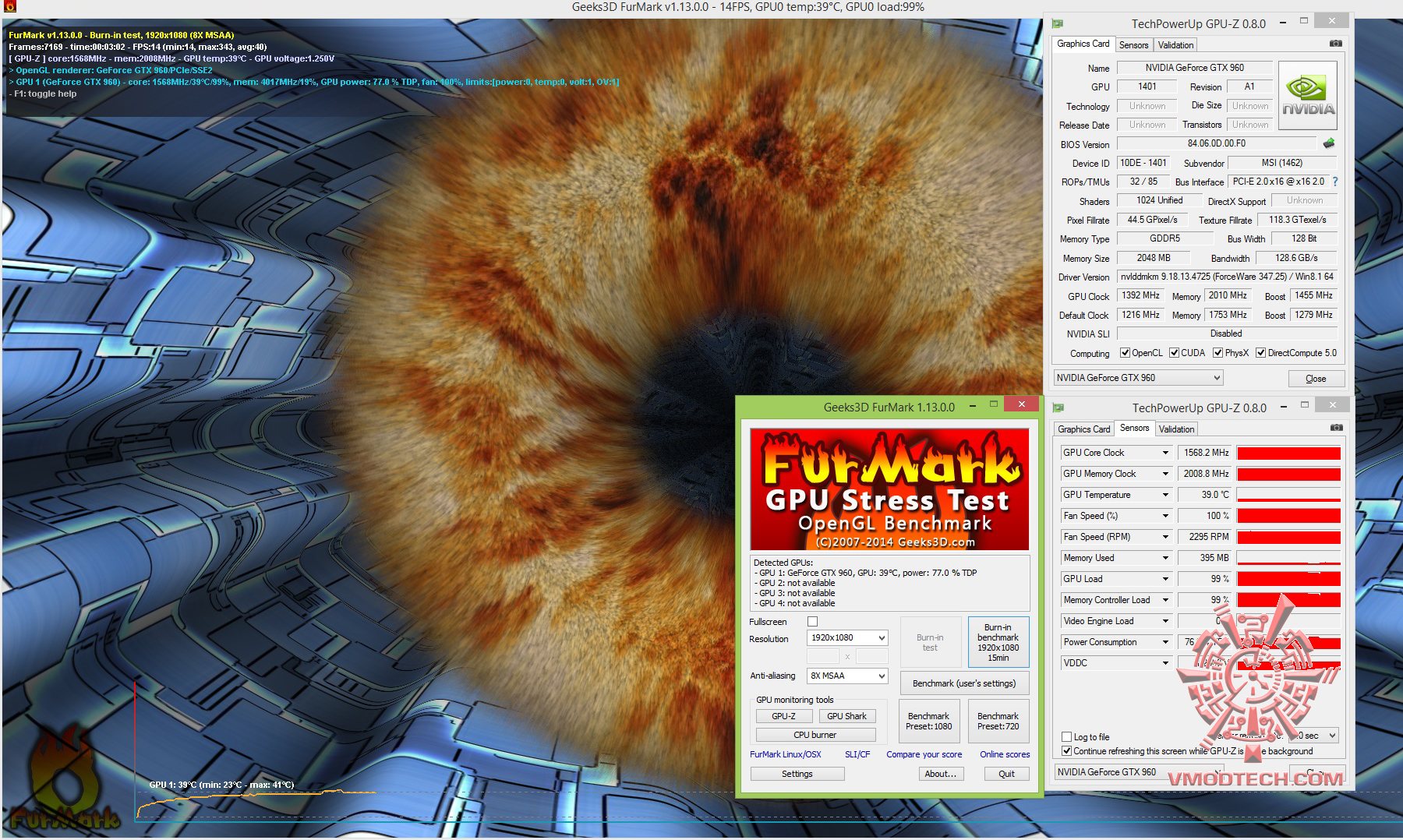Click the camera screenshot icon in GPU-Z Graphics Card window
The height and width of the screenshot is (840, 1403).
coord(1335,44)
